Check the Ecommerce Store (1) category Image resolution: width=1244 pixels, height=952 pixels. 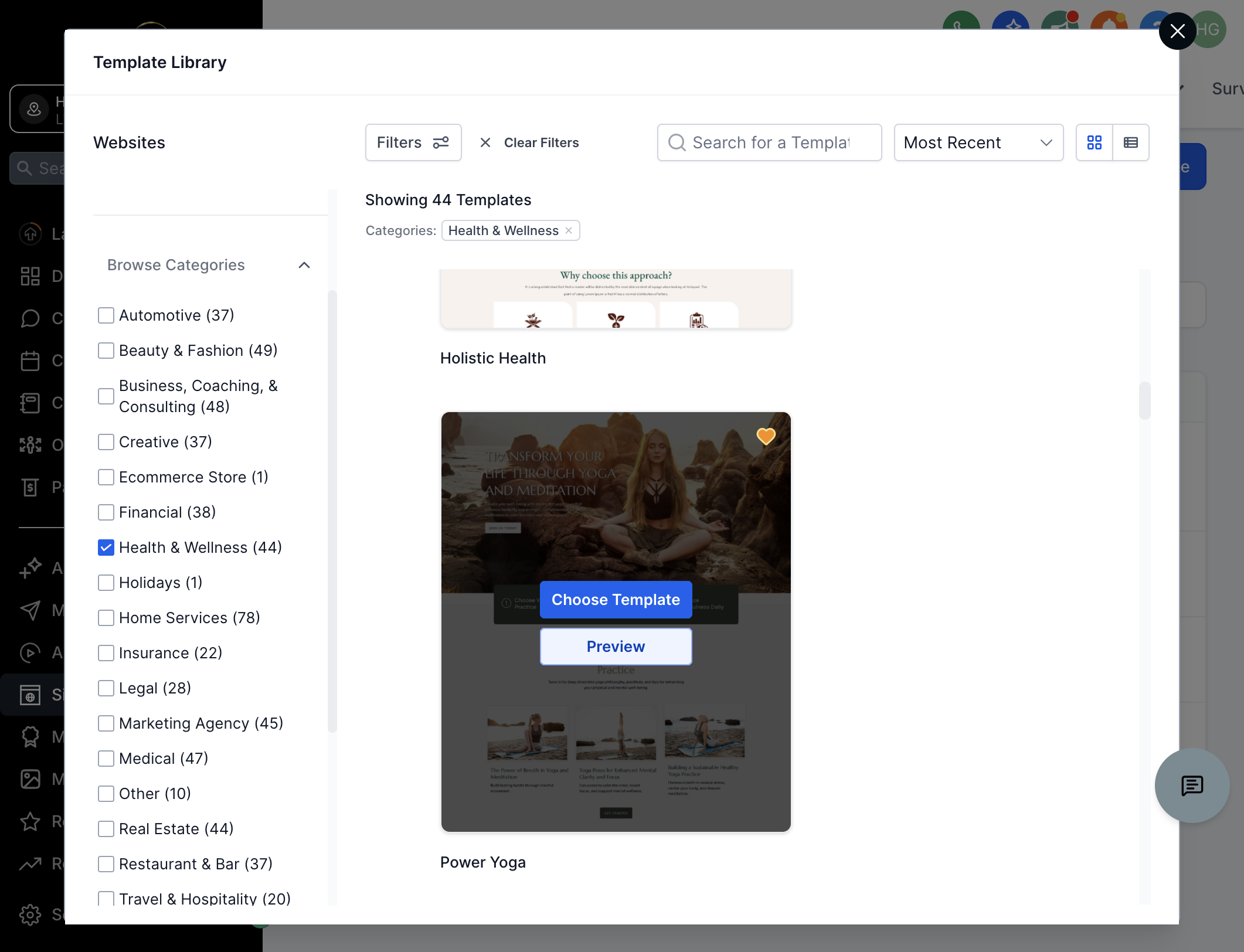(106, 477)
